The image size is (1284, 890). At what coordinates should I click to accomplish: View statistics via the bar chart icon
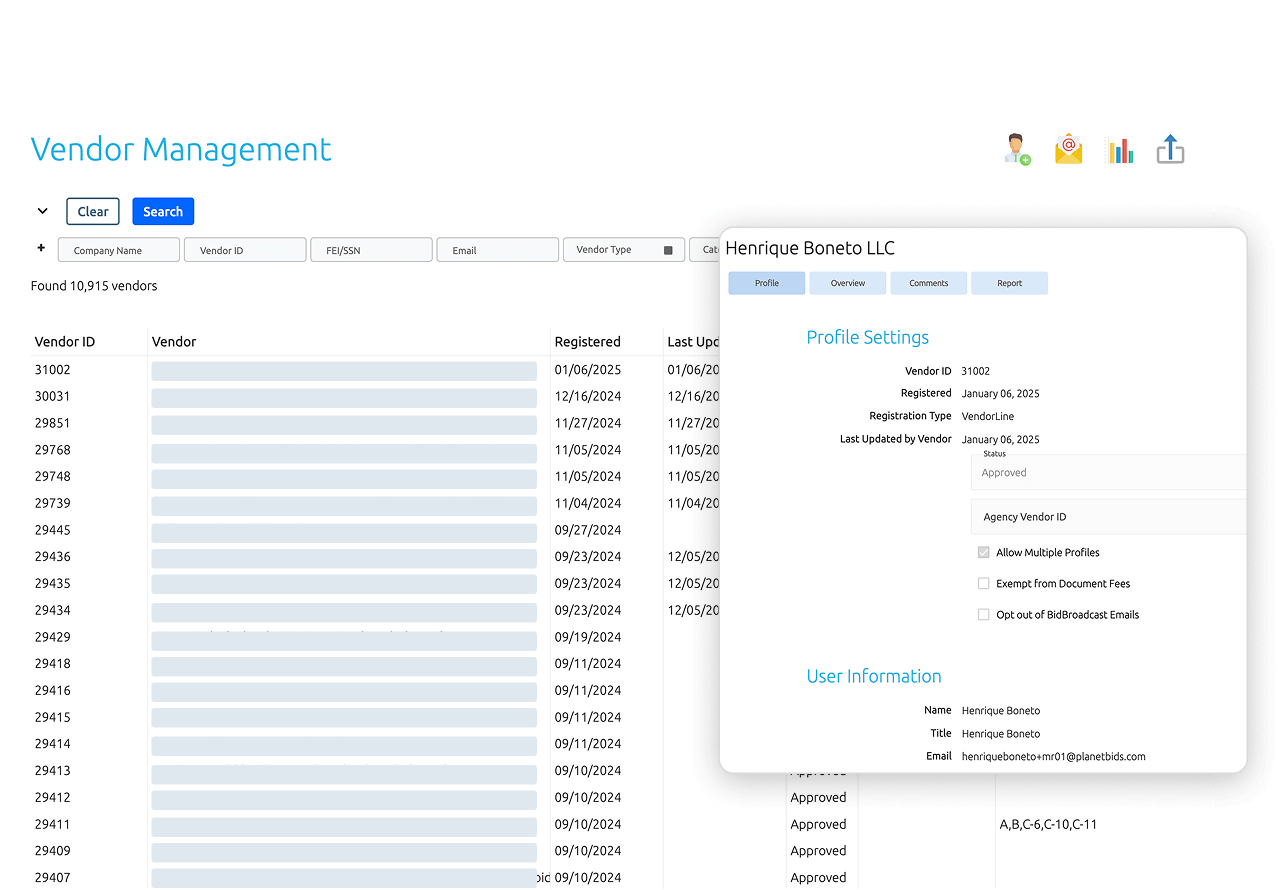(1120, 148)
